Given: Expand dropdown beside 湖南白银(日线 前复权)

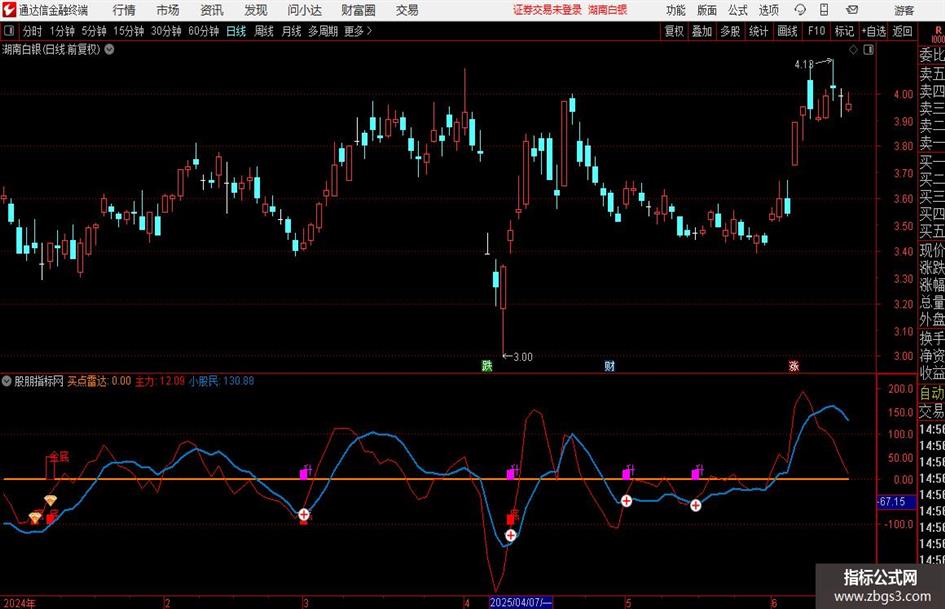Looking at the screenshot, I should pos(110,49).
